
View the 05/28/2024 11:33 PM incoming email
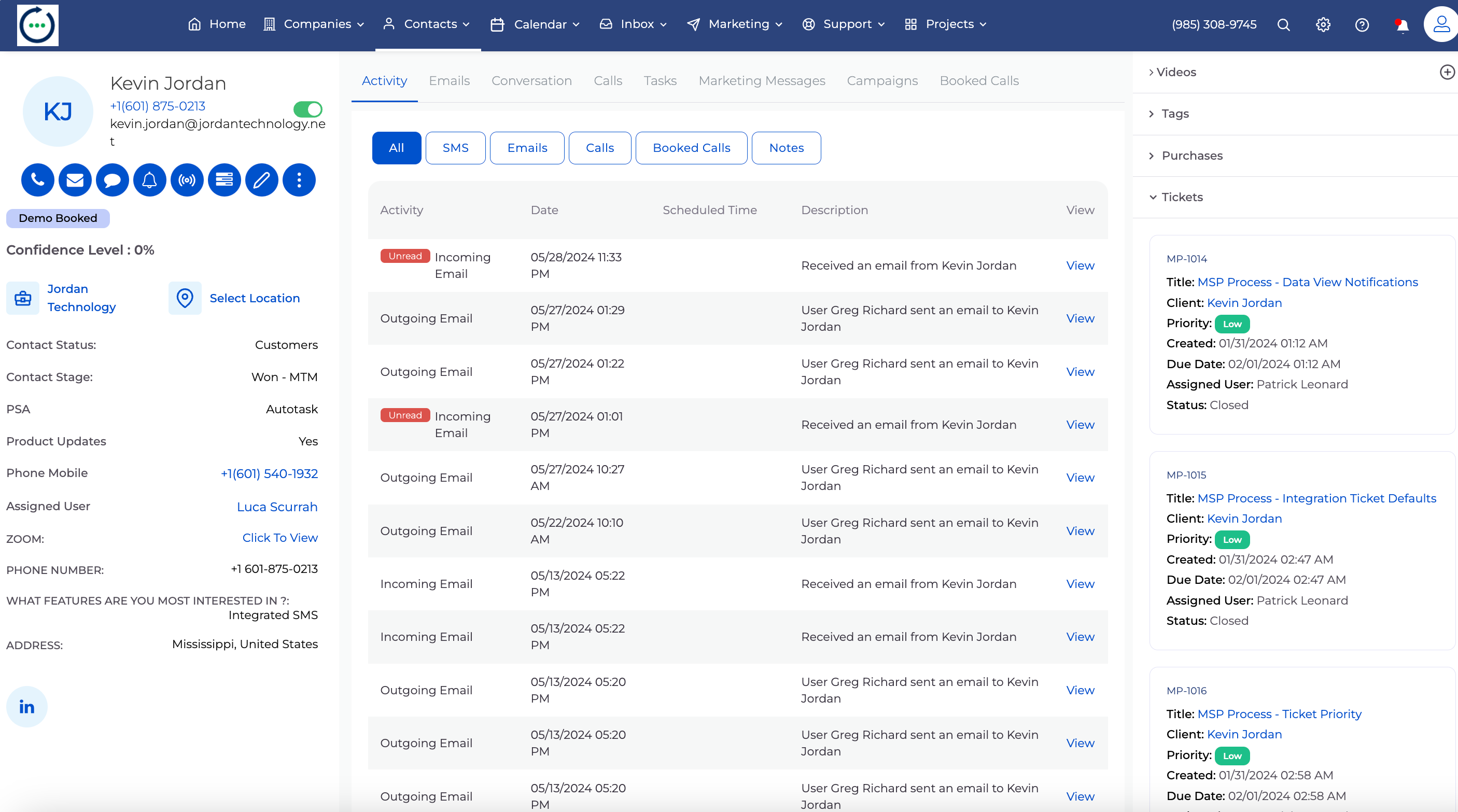click(1080, 265)
